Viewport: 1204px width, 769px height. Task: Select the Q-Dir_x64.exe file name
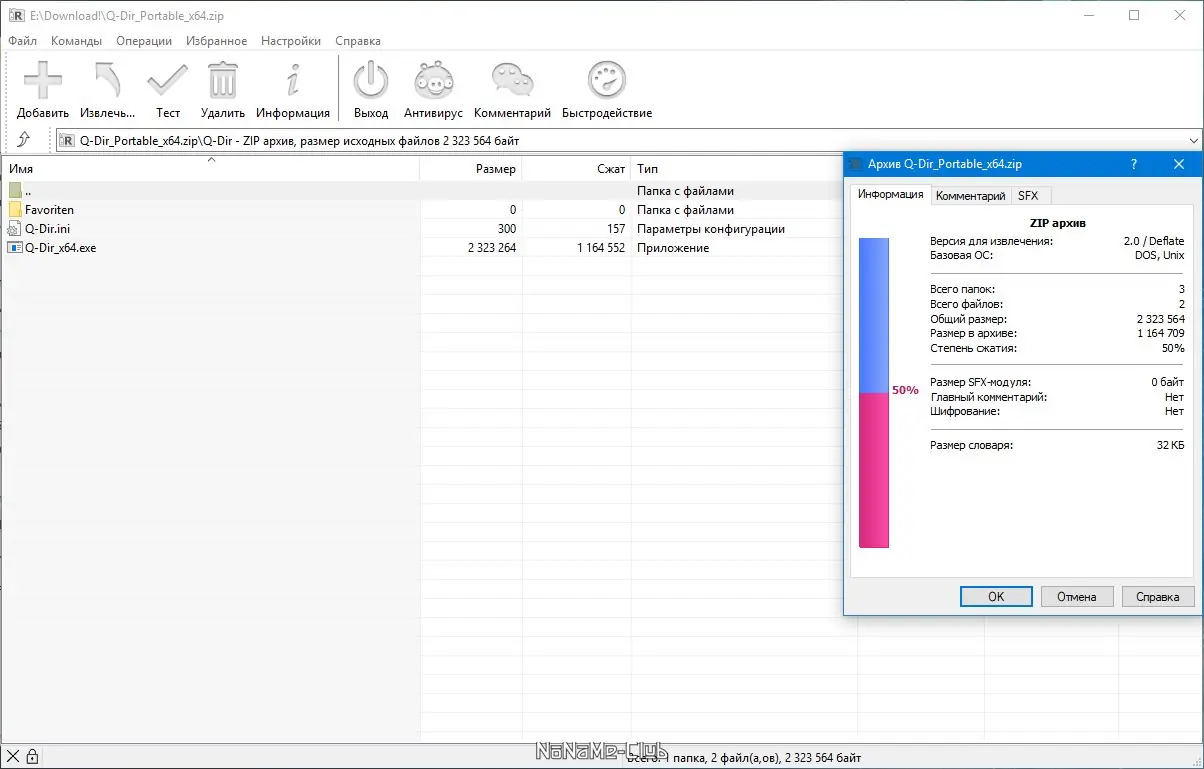click(x=60, y=248)
